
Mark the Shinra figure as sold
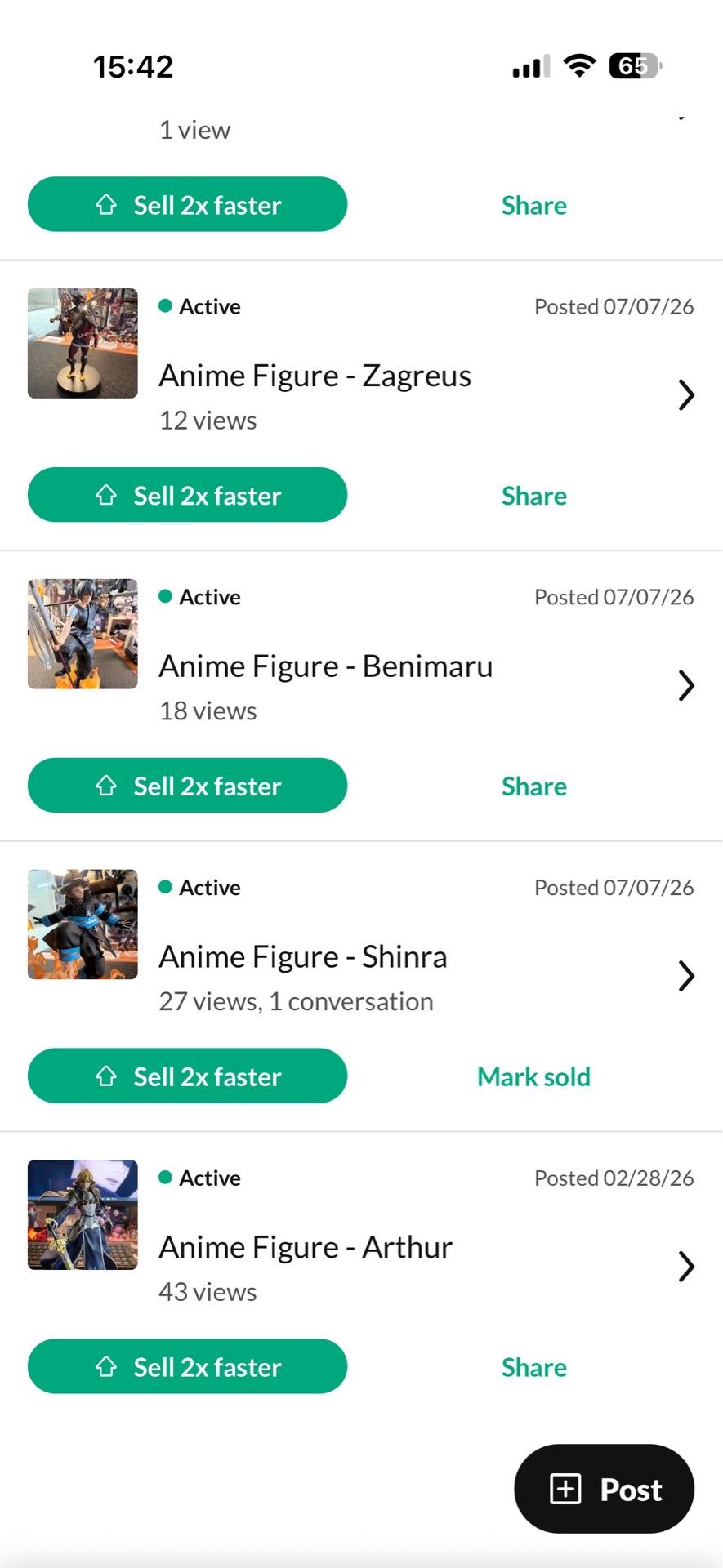[x=533, y=1076]
